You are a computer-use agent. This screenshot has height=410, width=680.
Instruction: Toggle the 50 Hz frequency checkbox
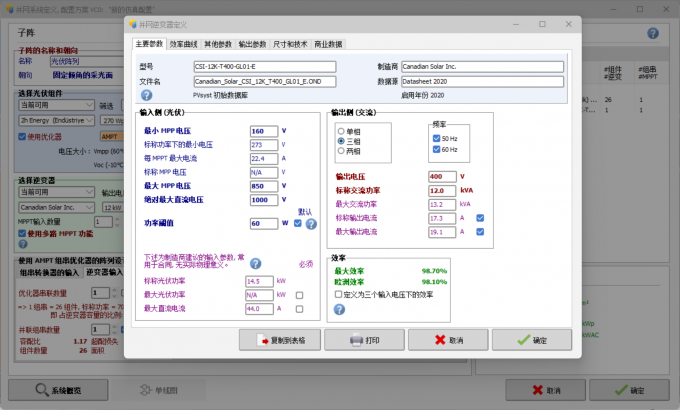click(436, 137)
